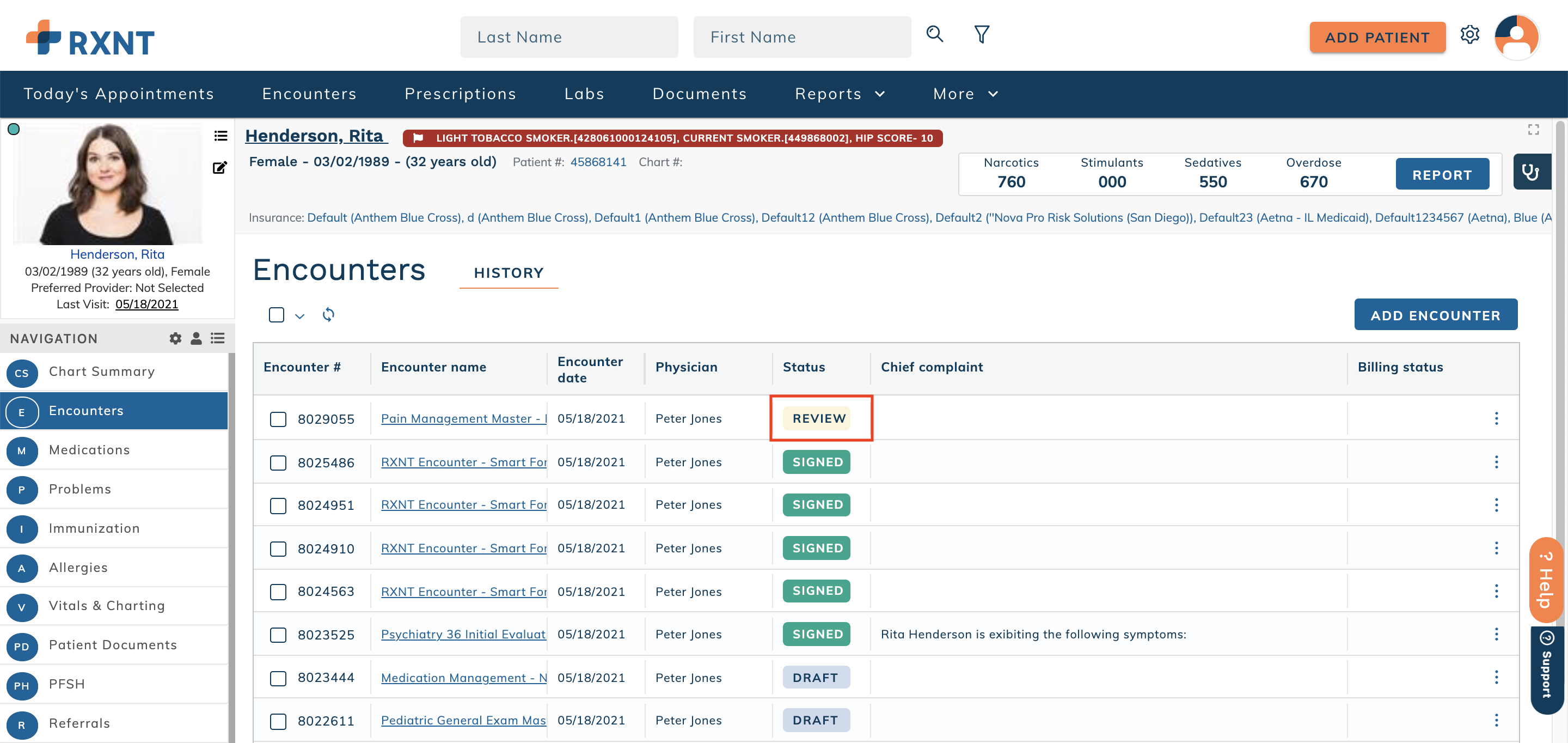Toggle the select-all encounters checkbox
Viewport: 1568px width, 743px height.
[277, 315]
